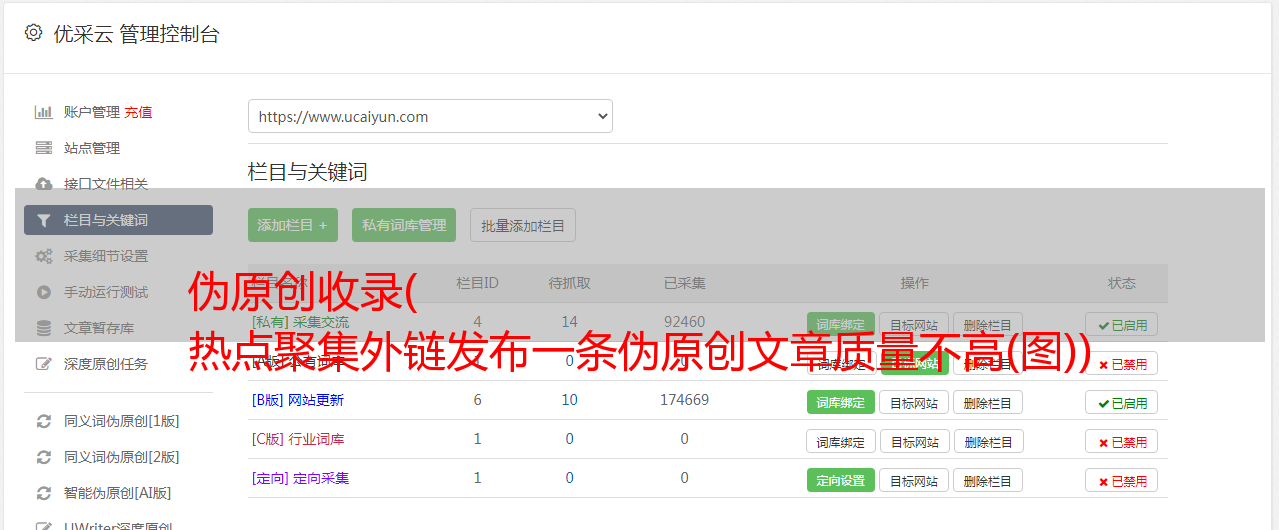Click 目标网站 in the 定向采集 row
1279x530 pixels.
914,480
